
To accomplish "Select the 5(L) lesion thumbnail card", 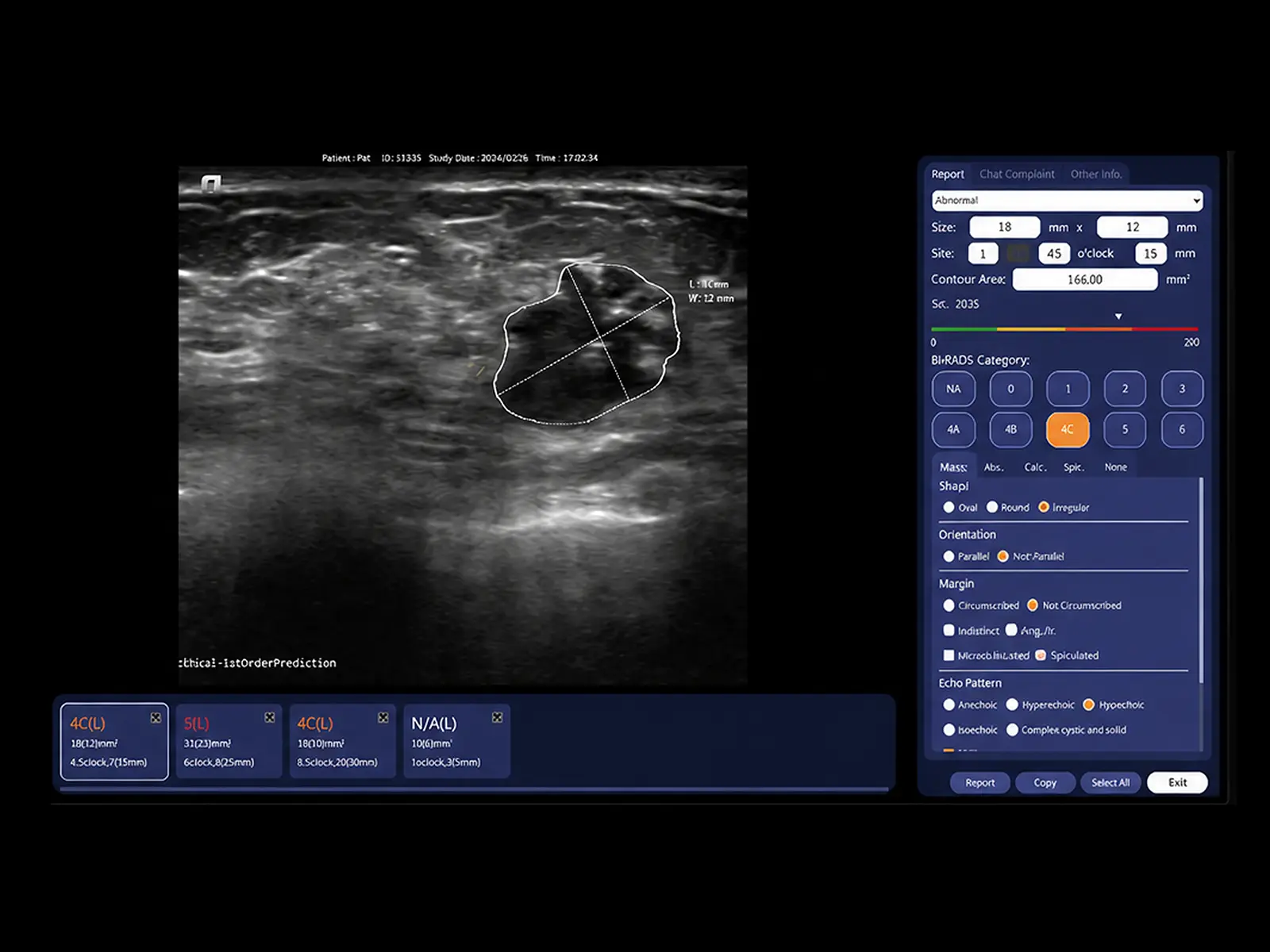I will (x=229, y=741).
